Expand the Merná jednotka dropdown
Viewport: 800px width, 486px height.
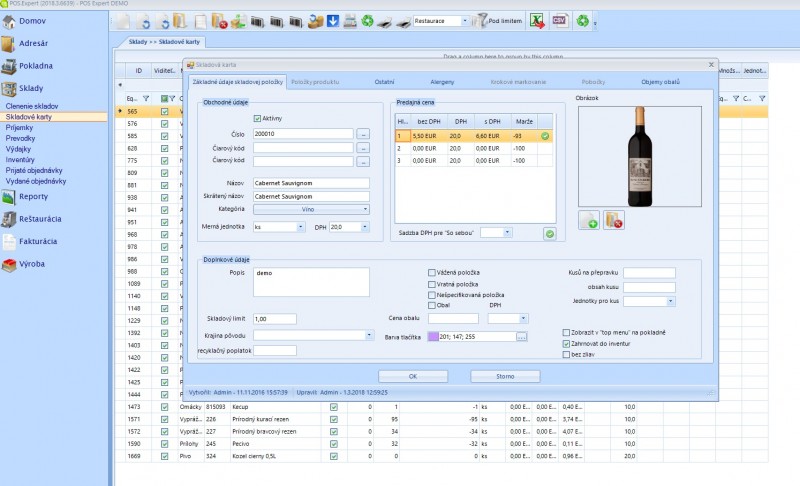point(300,227)
